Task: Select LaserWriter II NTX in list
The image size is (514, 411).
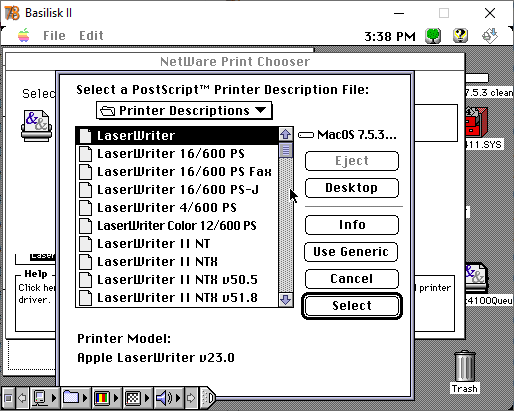Action: (177, 261)
